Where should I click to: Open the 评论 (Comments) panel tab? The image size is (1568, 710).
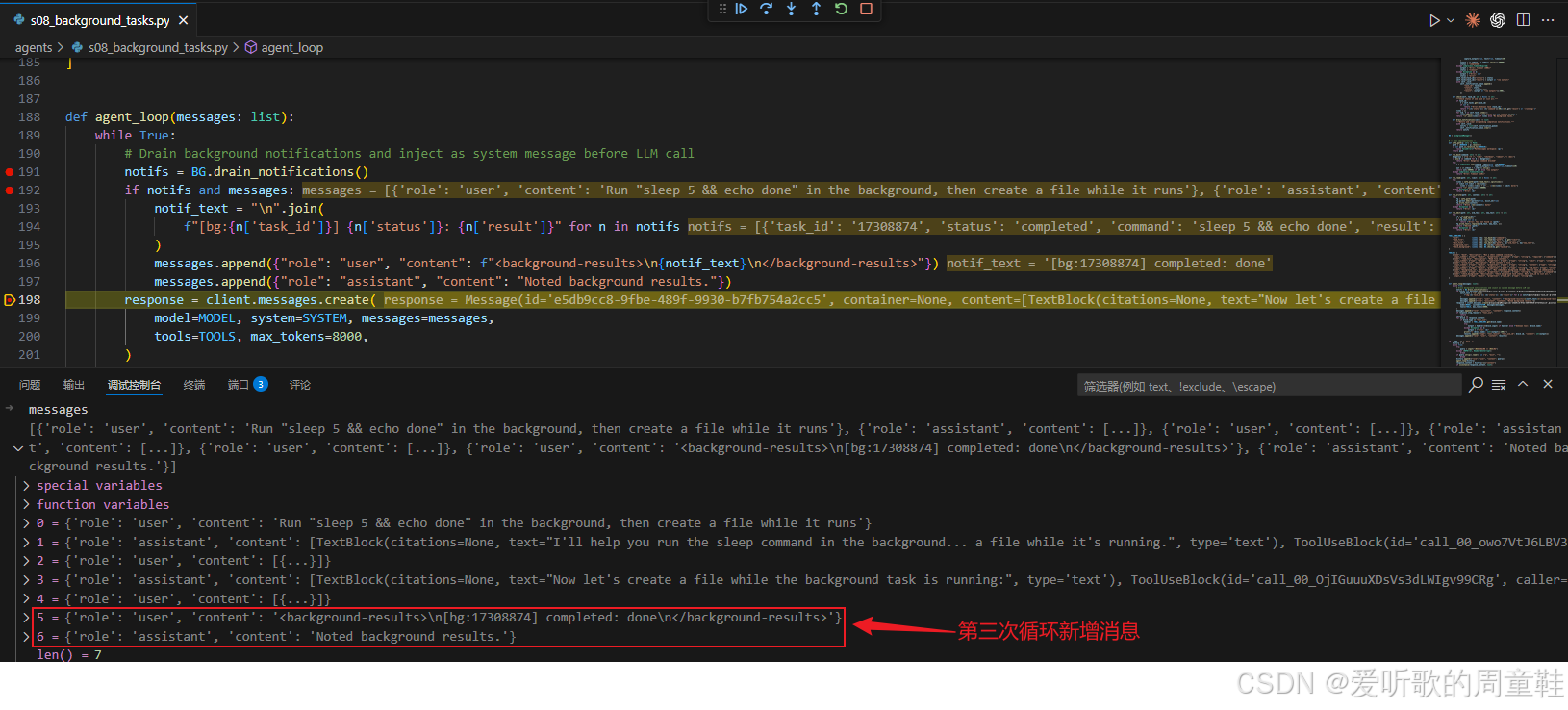point(300,385)
